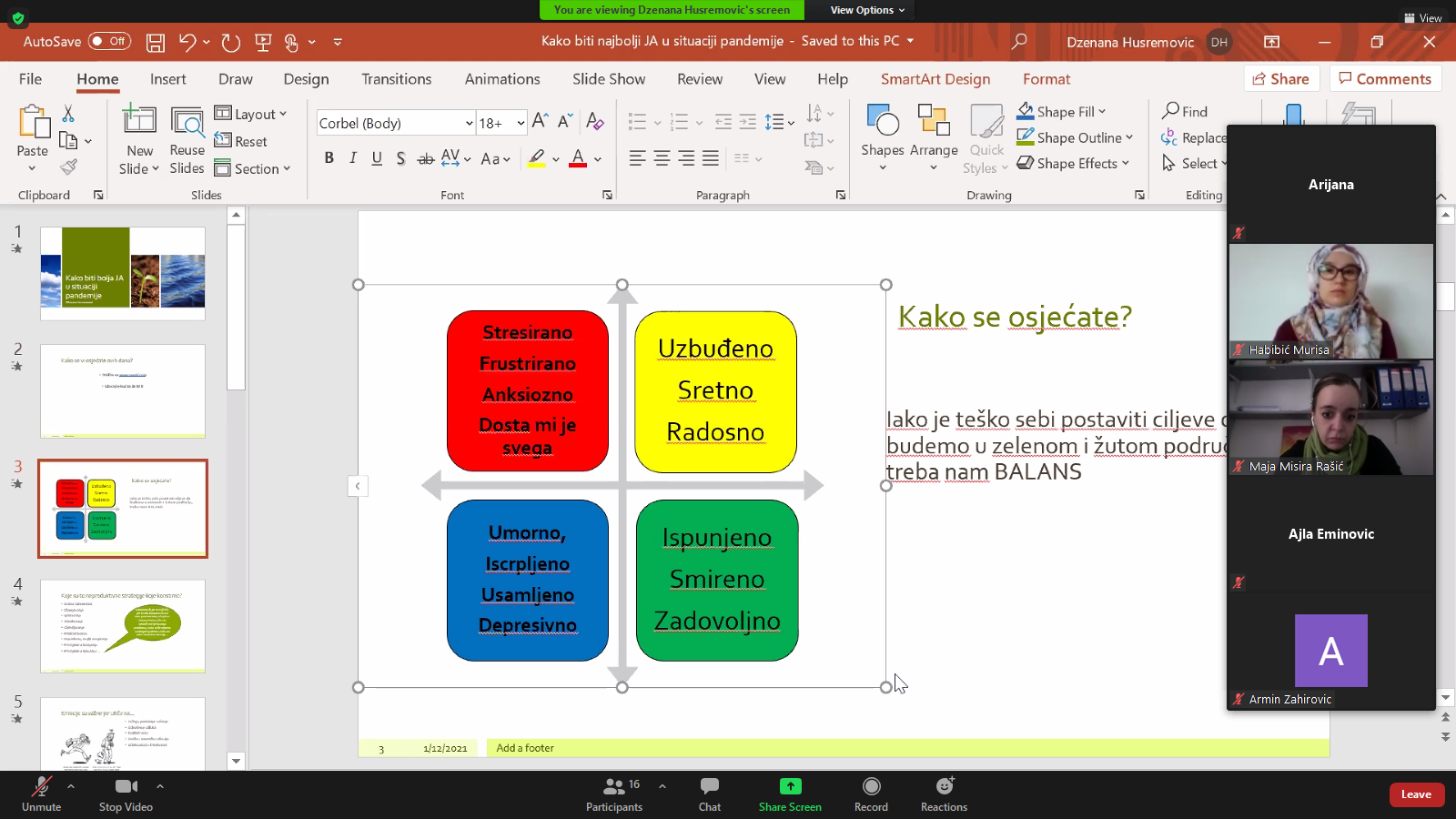Toggle right text alignment
The height and width of the screenshot is (819, 1456).
686,158
